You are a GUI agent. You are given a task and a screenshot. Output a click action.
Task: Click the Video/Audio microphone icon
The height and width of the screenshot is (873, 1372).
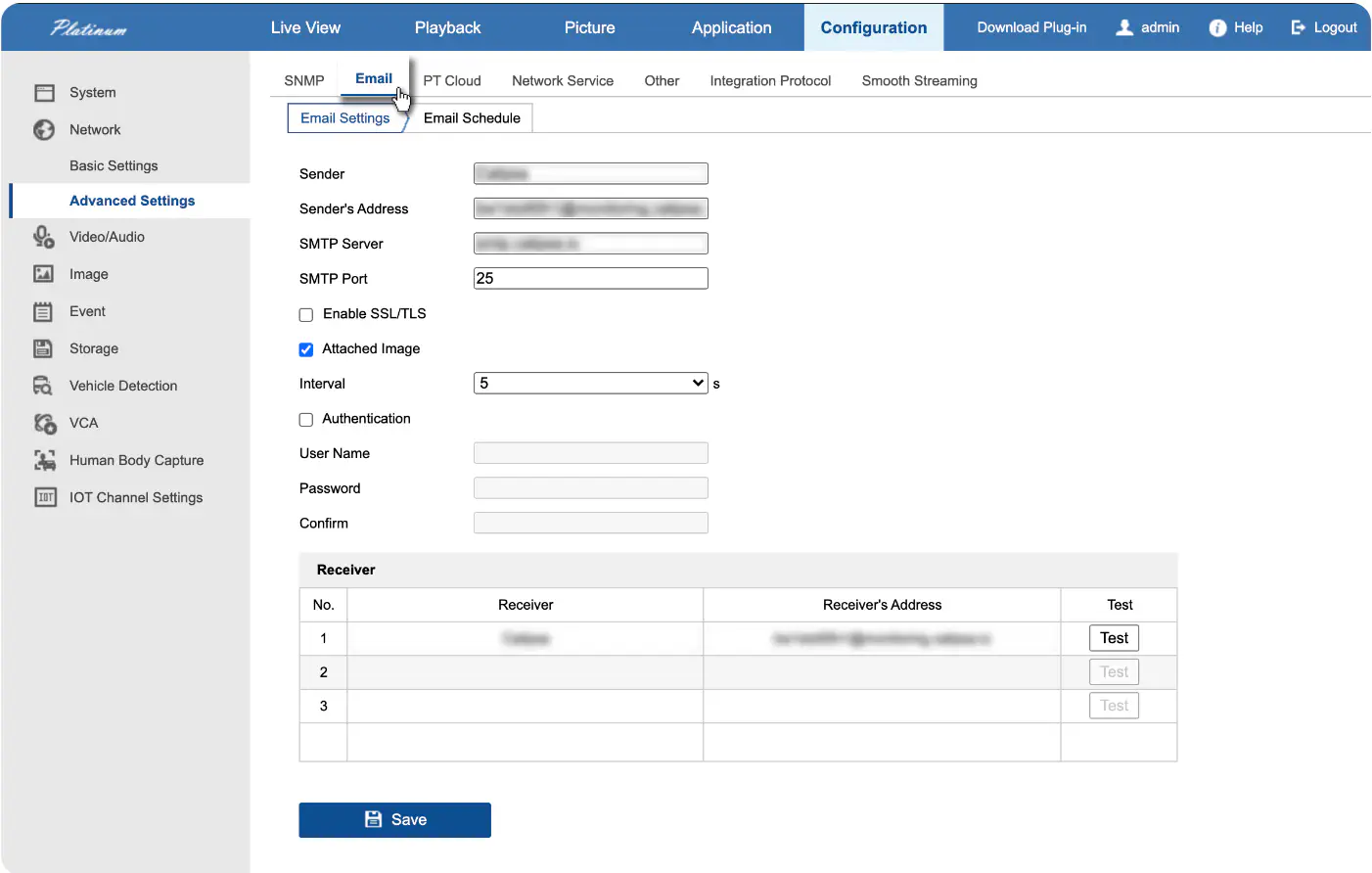44,237
